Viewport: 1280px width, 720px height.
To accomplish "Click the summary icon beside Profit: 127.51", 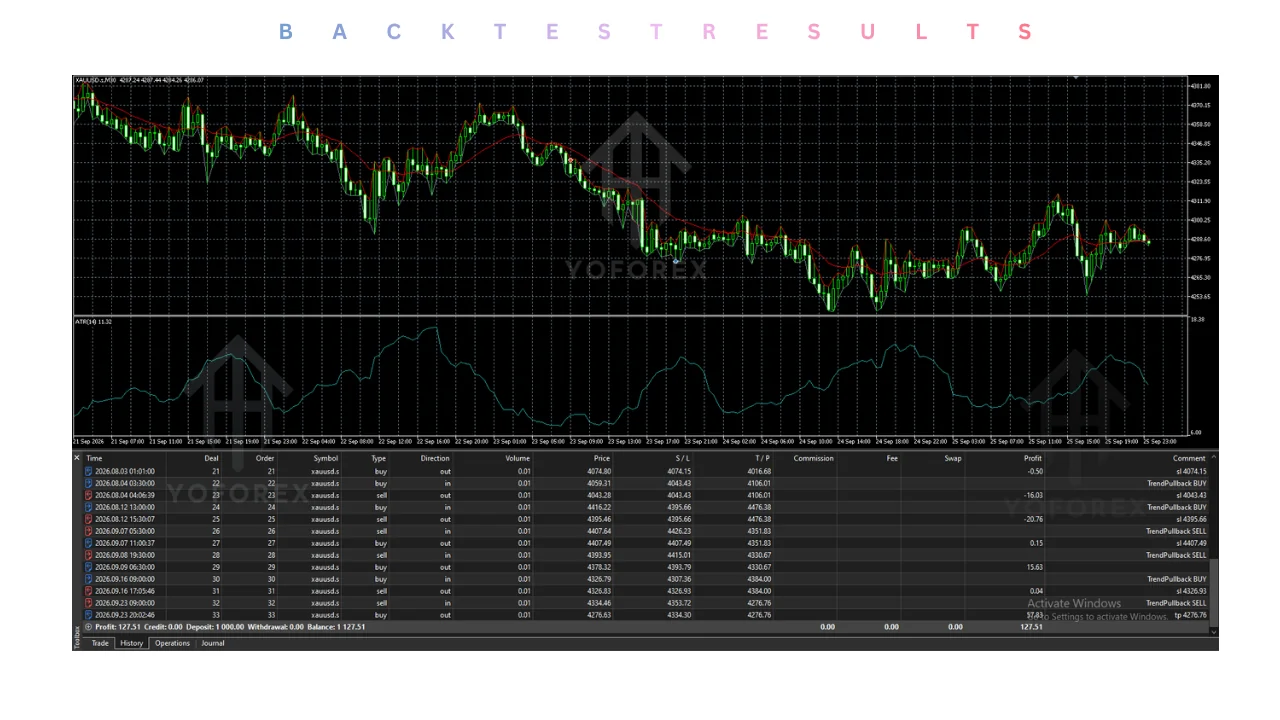I will pos(89,627).
